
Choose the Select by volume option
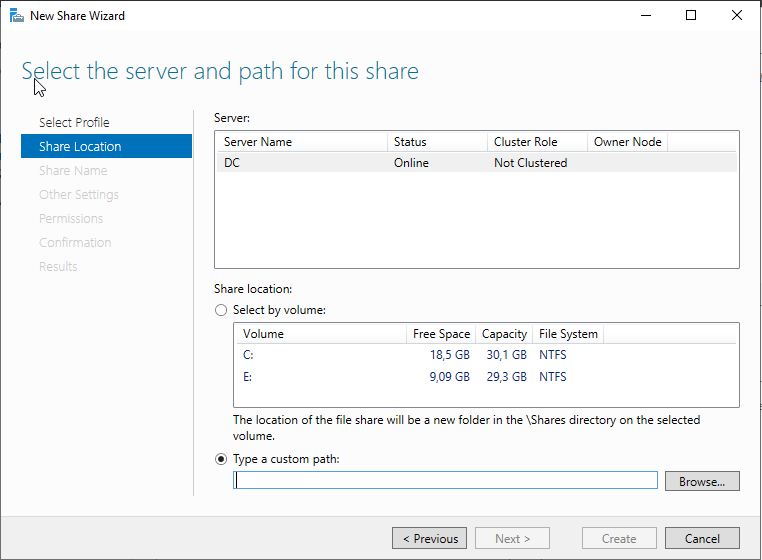point(221,310)
